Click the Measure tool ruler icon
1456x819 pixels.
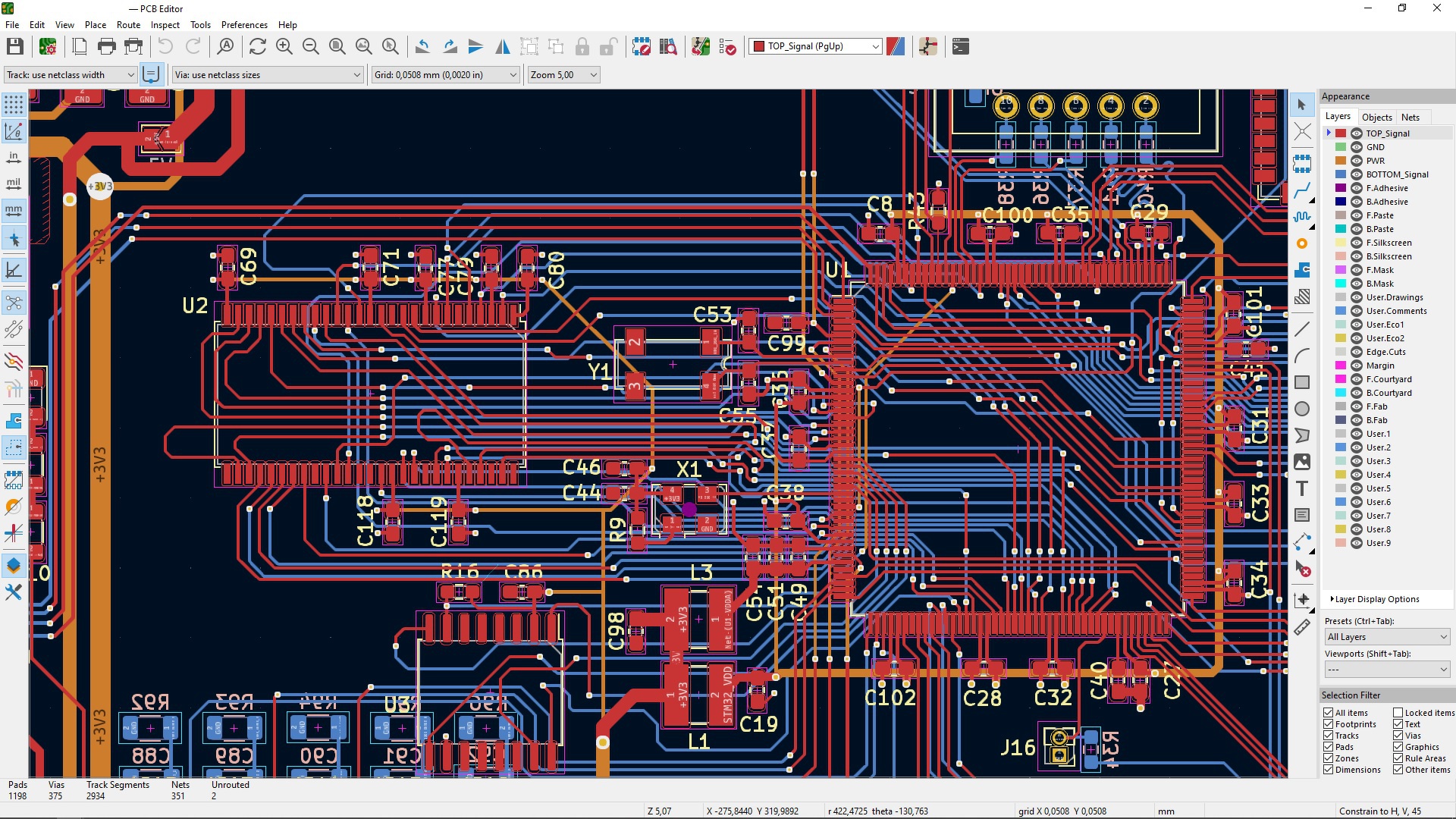(x=1302, y=627)
